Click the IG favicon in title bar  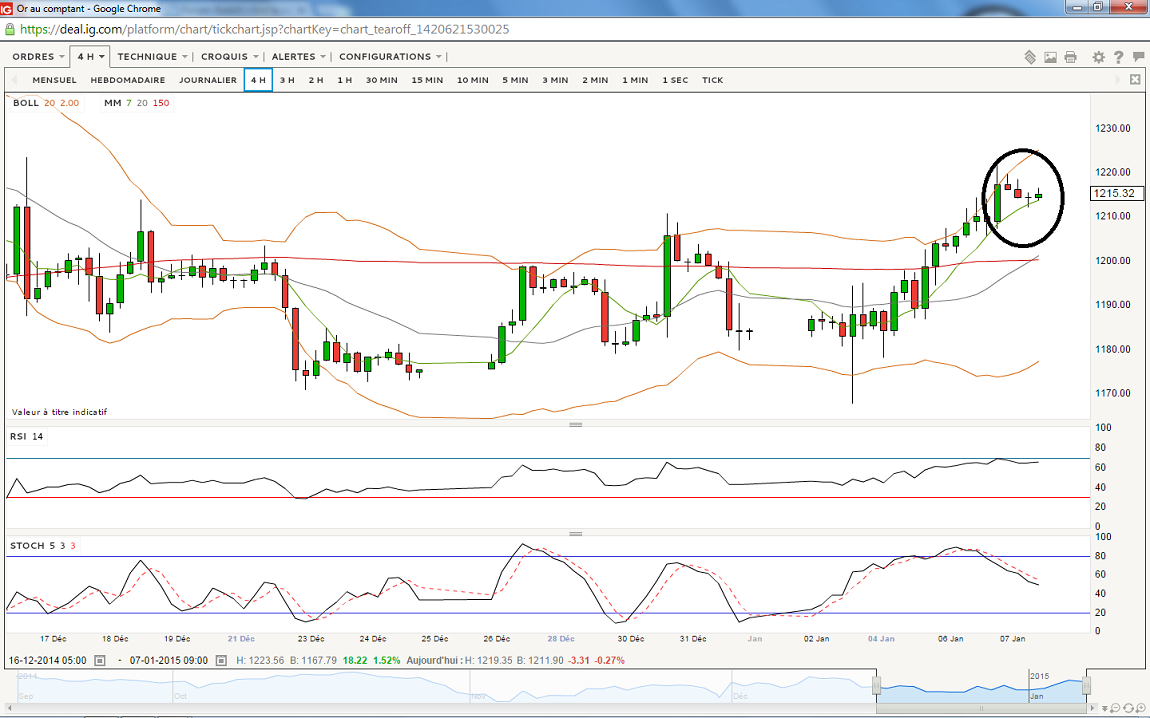pyautogui.click(x=7, y=9)
